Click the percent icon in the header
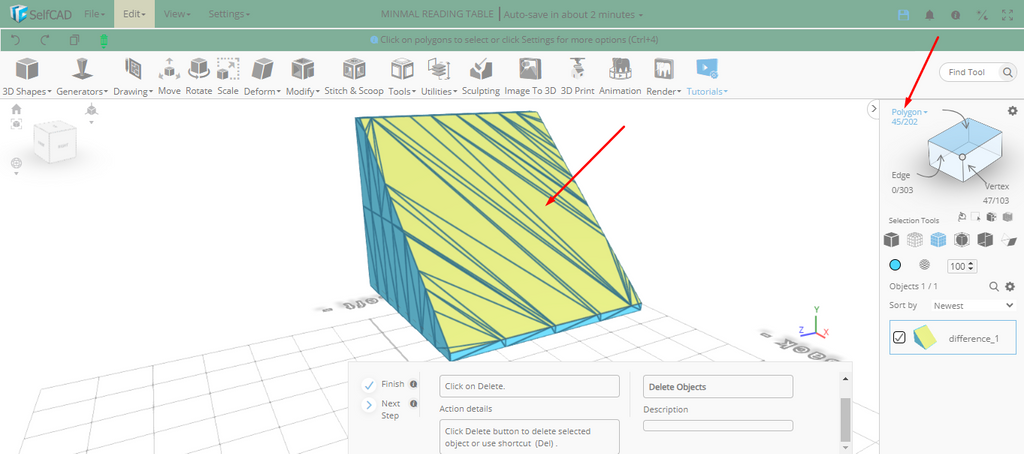1024x454 pixels. (982, 14)
